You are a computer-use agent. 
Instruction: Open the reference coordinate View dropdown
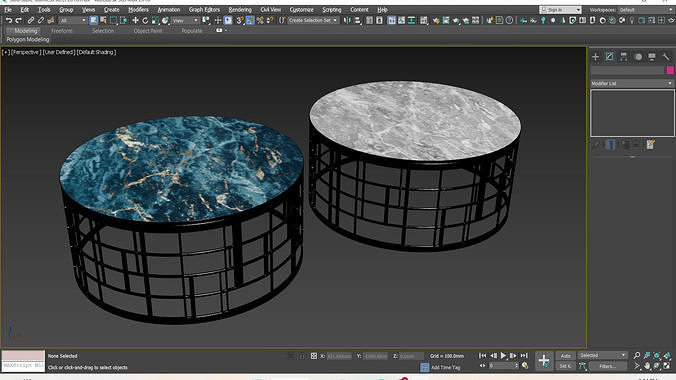(185, 20)
